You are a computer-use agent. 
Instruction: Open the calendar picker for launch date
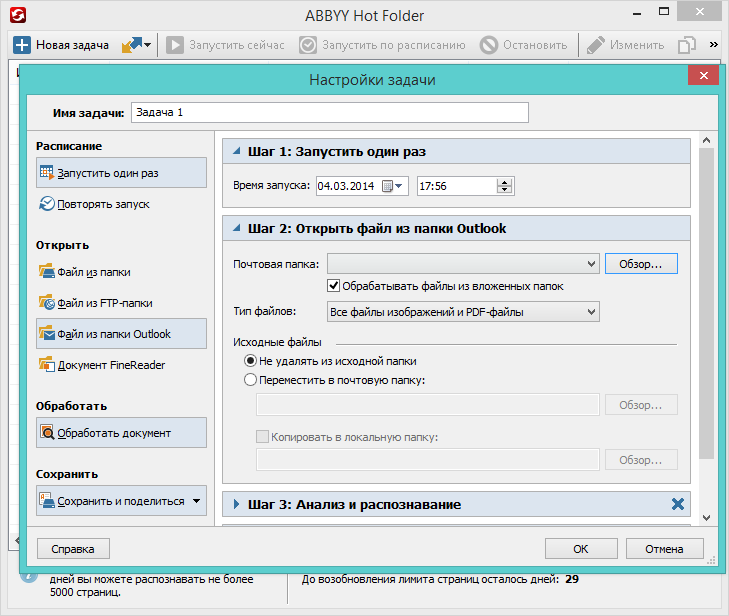click(x=392, y=186)
